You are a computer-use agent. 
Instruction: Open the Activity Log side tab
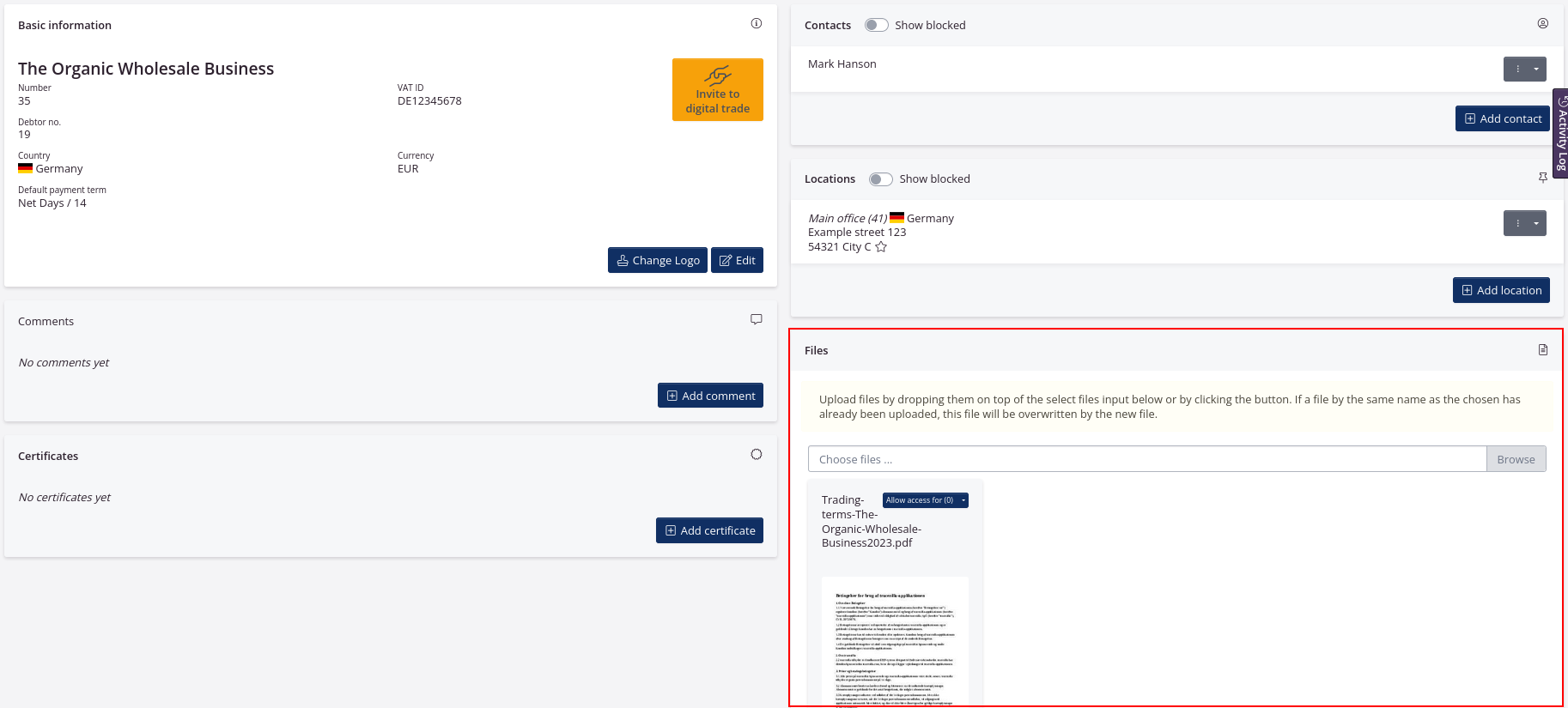pyautogui.click(x=1560, y=133)
